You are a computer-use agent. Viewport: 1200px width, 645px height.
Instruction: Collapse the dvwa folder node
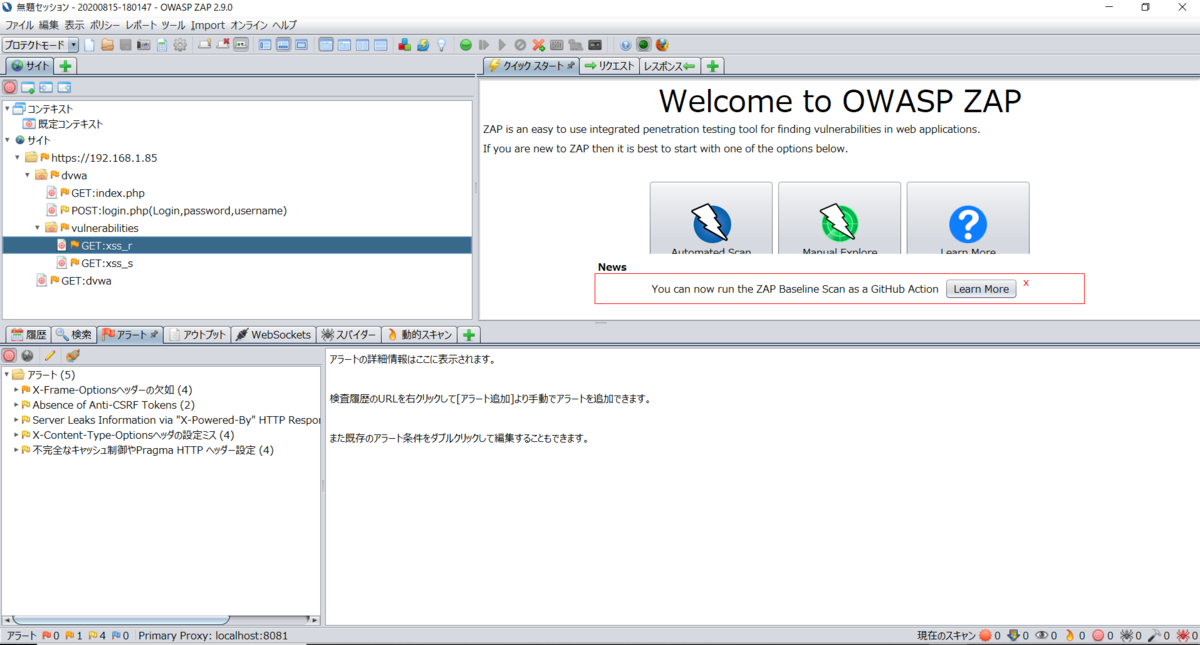[x=28, y=175]
